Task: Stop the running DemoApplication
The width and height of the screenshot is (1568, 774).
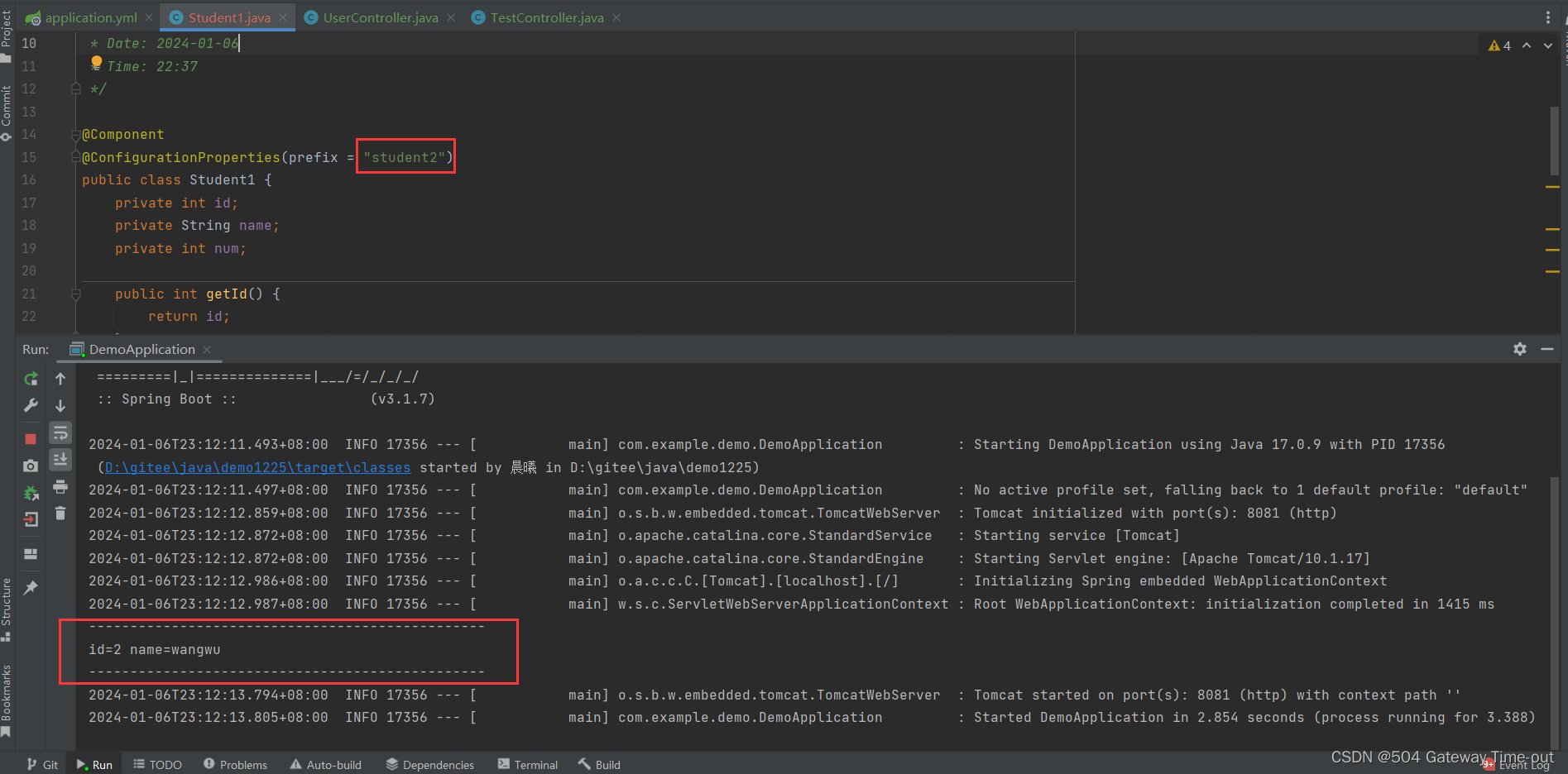Action: (31, 439)
